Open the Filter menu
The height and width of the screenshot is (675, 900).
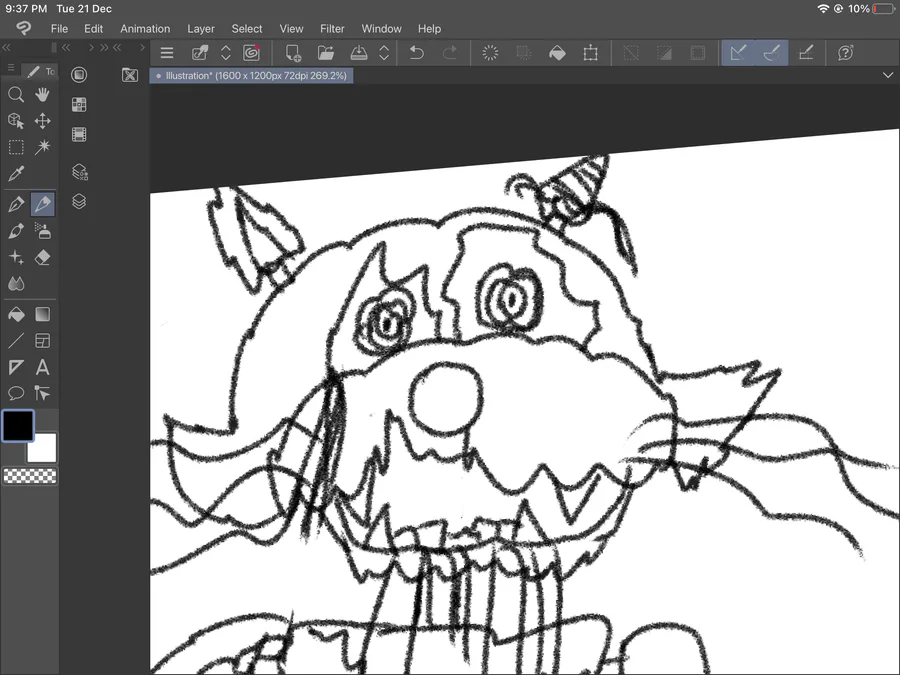332,29
